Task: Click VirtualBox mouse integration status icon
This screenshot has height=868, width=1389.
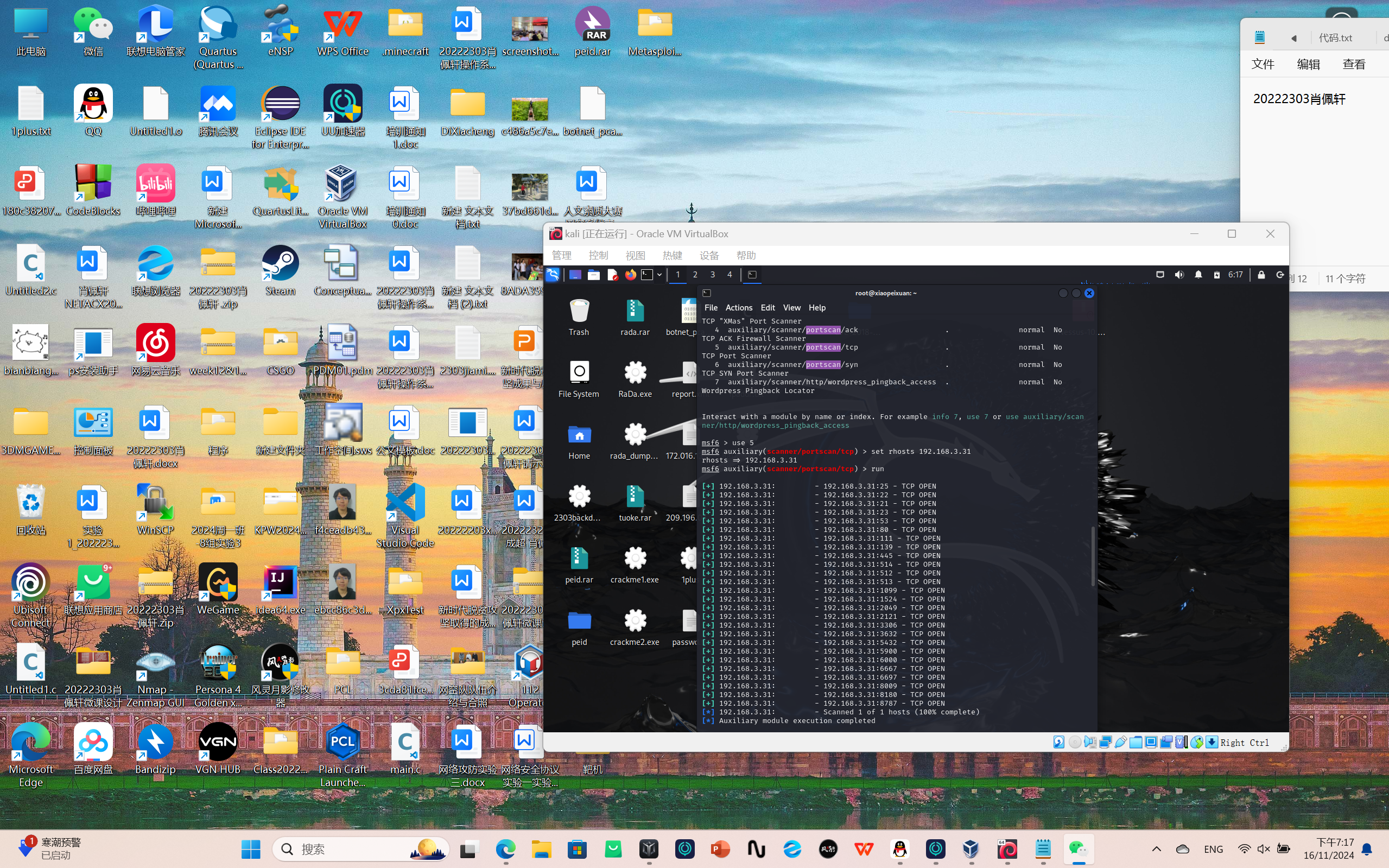Action: pyautogui.click(x=1196, y=742)
